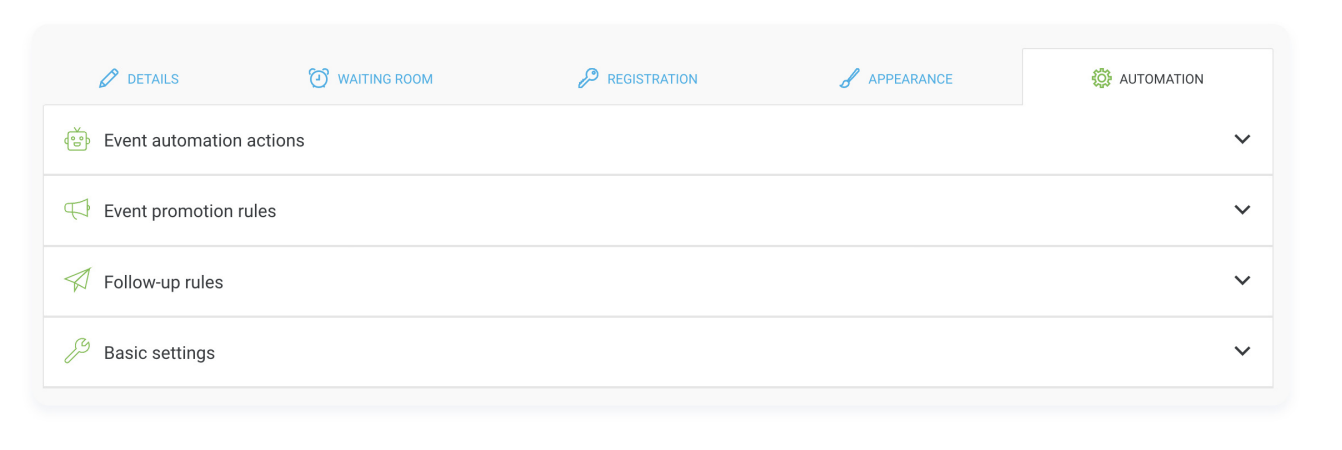Click the megaphone promotion rules icon
1342x450 pixels.
click(x=77, y=210)
